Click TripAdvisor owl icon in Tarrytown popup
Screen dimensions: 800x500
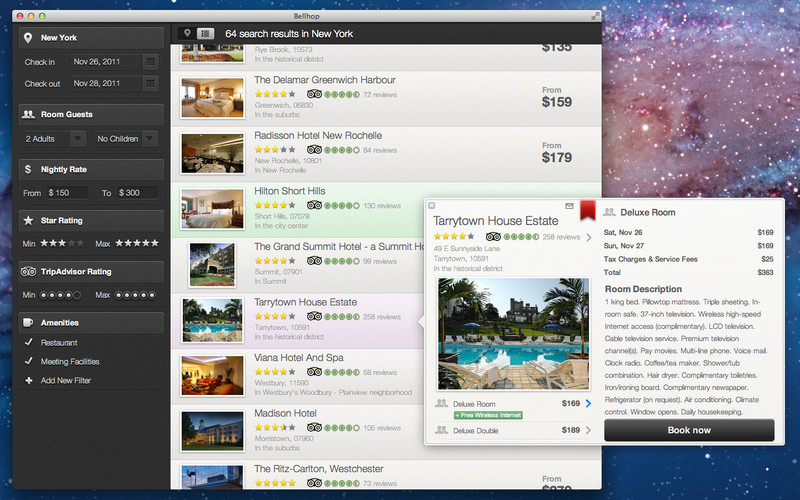point(493,237)
